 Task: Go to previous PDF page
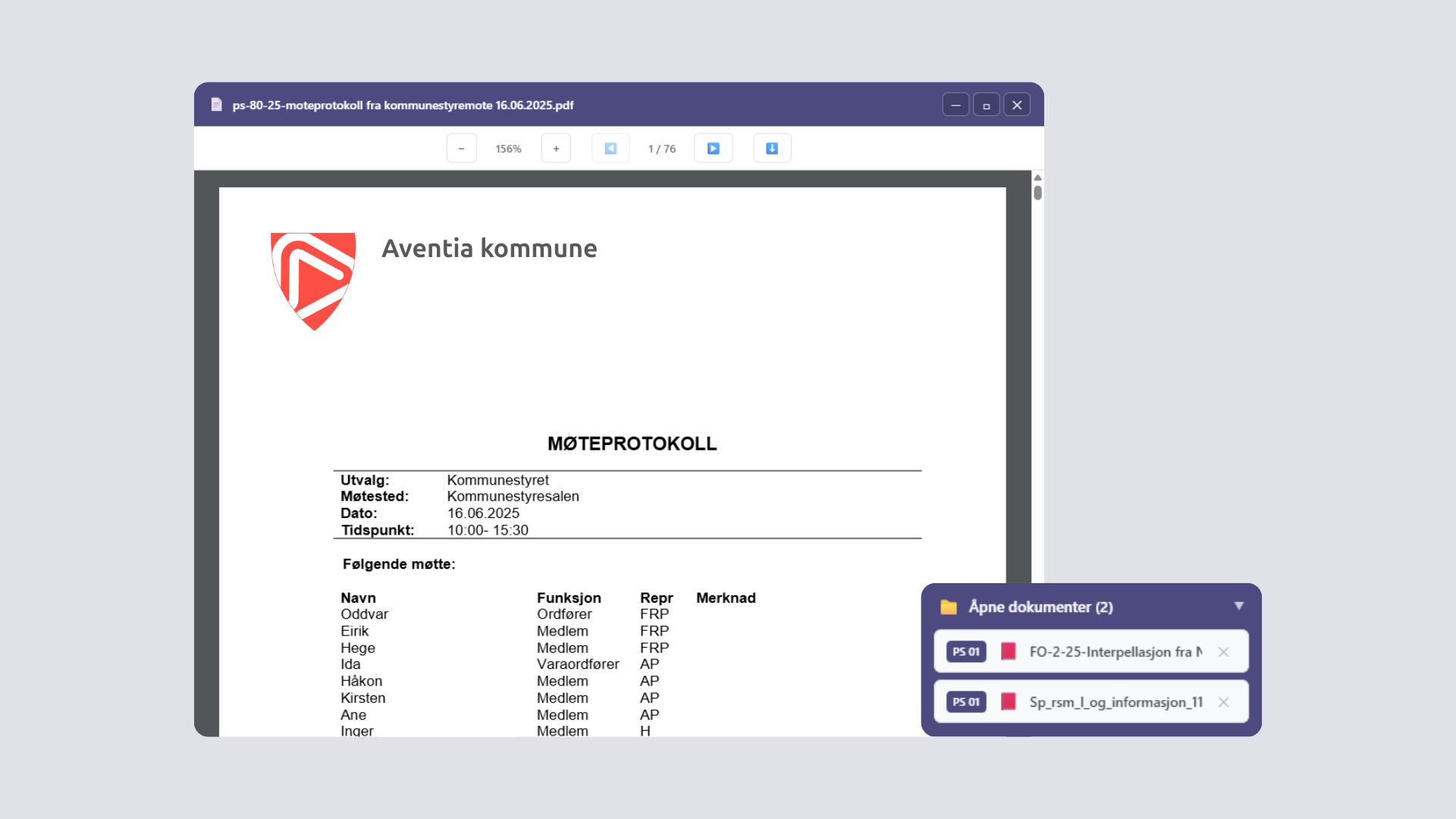[x=610, y=149]
